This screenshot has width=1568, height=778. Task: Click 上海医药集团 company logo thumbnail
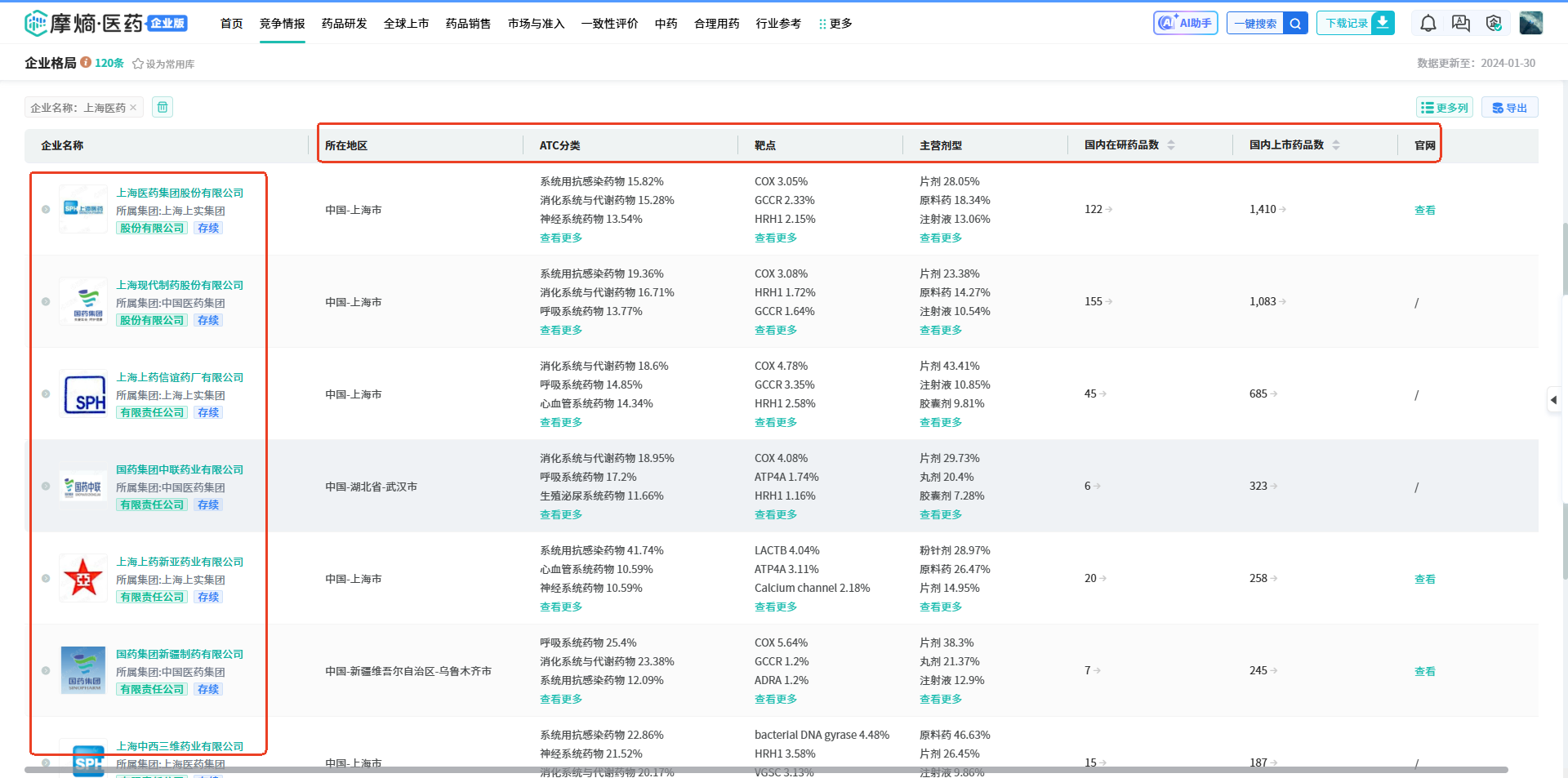(x=83, y=209)
